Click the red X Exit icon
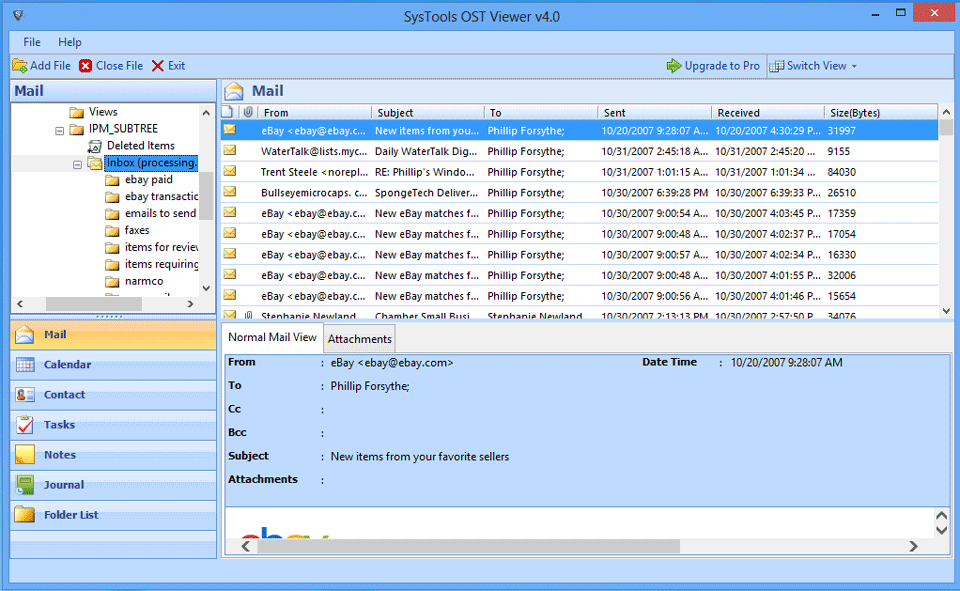The image size is (960, 591). tap(158, 66)
